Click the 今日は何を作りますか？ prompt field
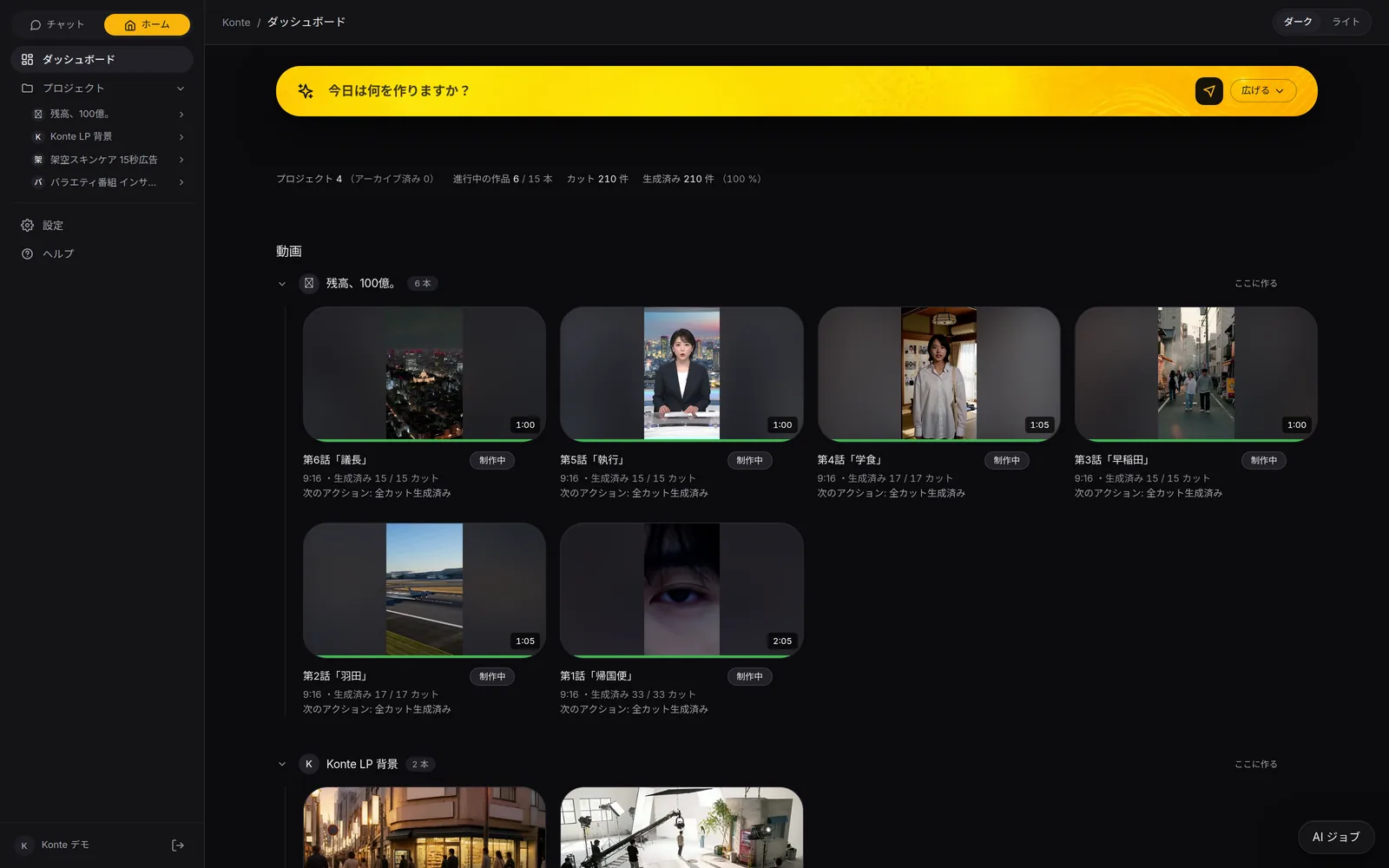 [755, 91]
